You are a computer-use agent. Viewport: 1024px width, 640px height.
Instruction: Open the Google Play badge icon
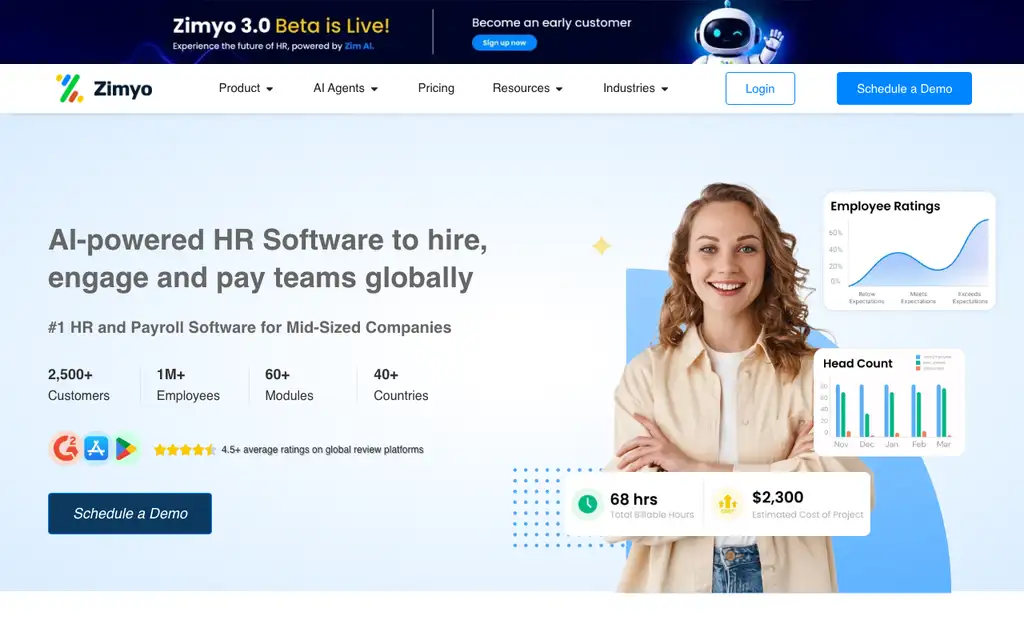[125, 449]
